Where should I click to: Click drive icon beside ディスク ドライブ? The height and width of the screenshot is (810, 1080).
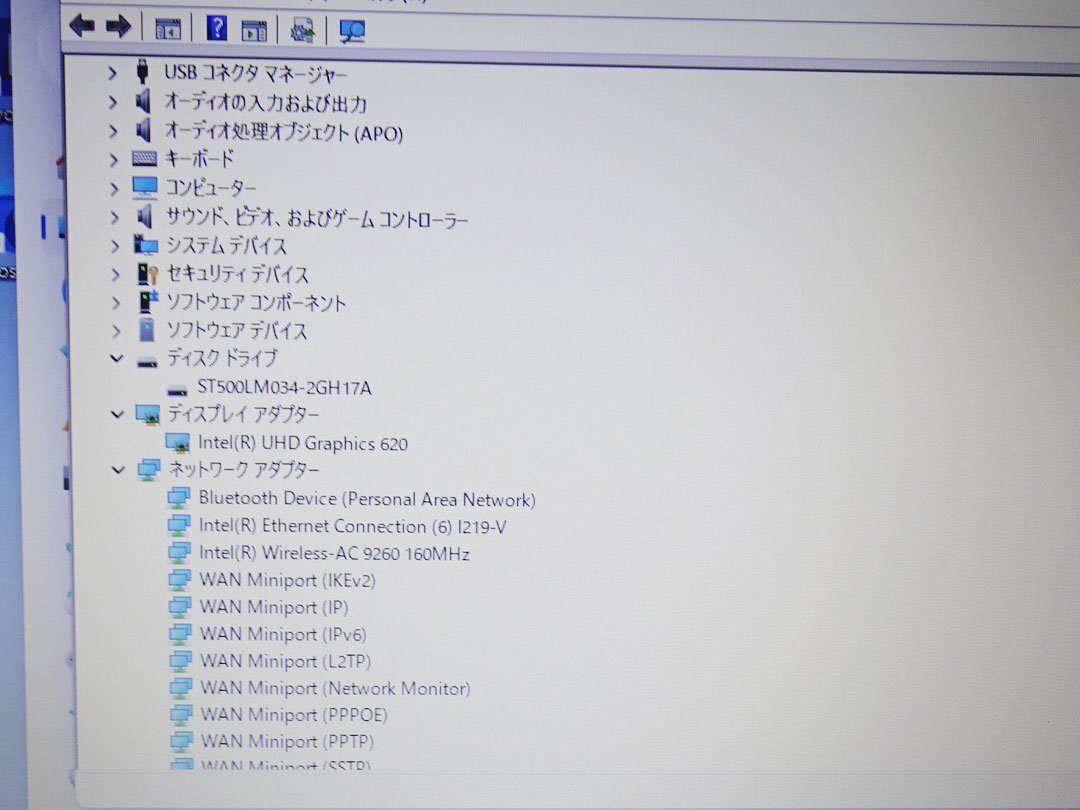[147, 362]
